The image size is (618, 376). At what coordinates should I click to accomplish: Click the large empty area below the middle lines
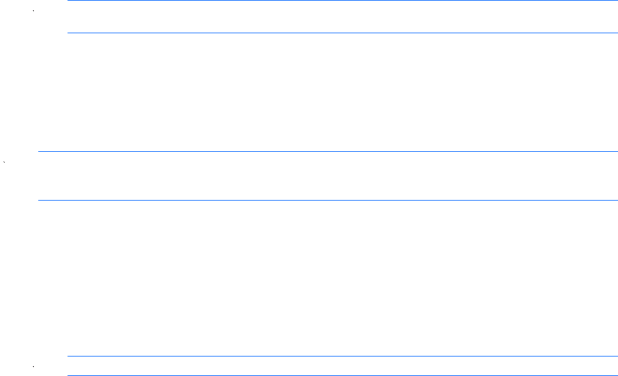pyautogui.click(x=328, y=279)
